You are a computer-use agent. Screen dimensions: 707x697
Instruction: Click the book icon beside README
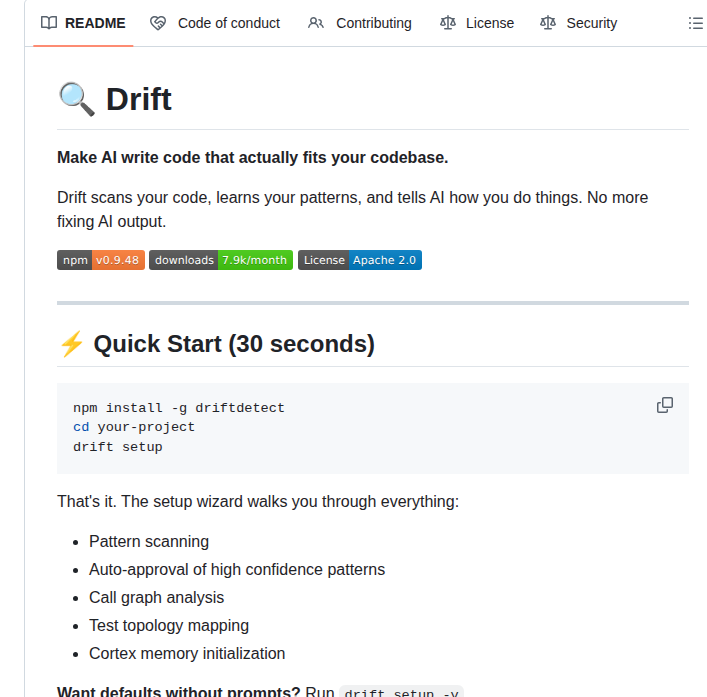point(49,23)
